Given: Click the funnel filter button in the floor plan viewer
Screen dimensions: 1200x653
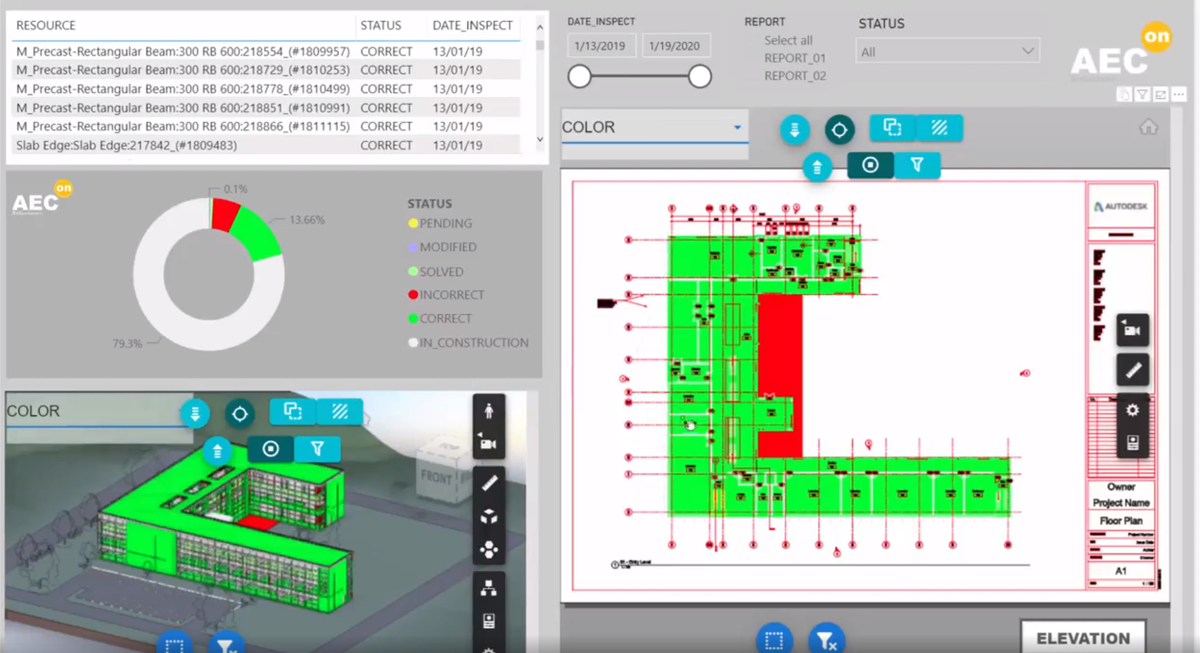Looking at the screenshot, I should point(917,165).
